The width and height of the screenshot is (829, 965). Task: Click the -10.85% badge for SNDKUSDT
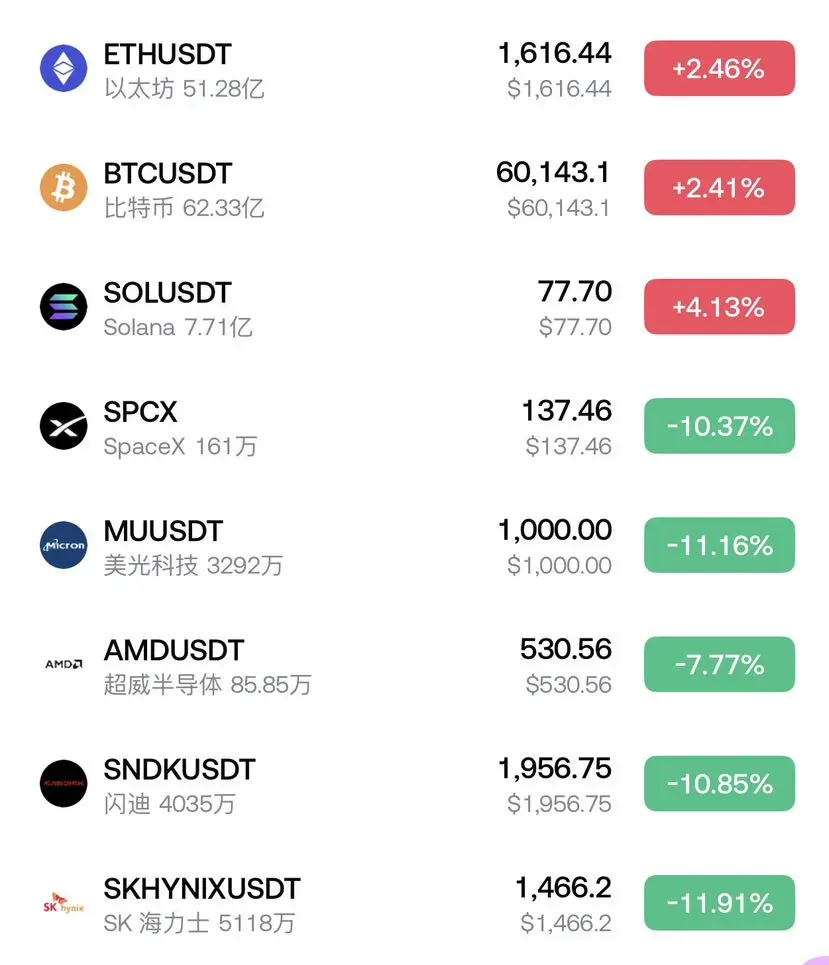pos(719,783)
